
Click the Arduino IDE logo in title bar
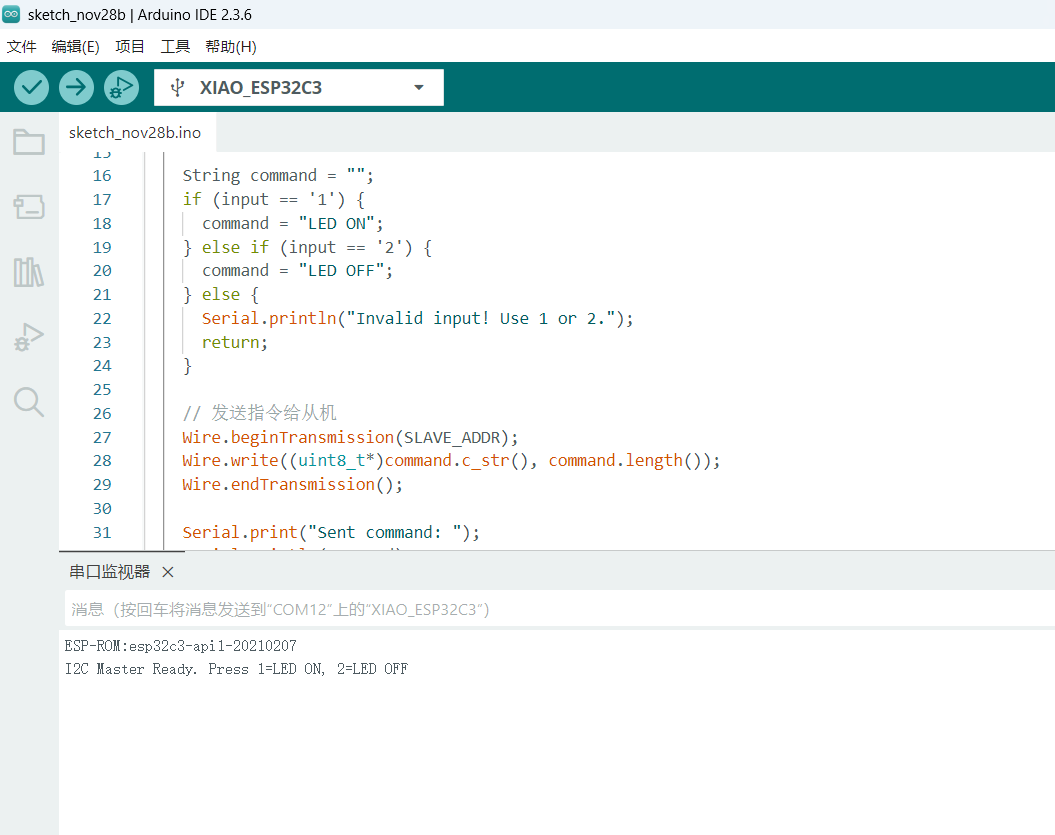click(x=11, y=14)
